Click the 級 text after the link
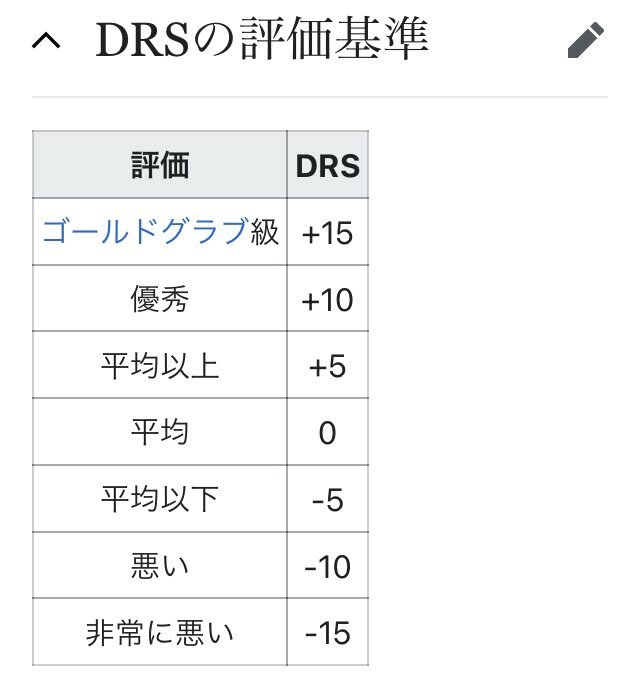Screen dimensions: 640x696 (x=265, y=232)
